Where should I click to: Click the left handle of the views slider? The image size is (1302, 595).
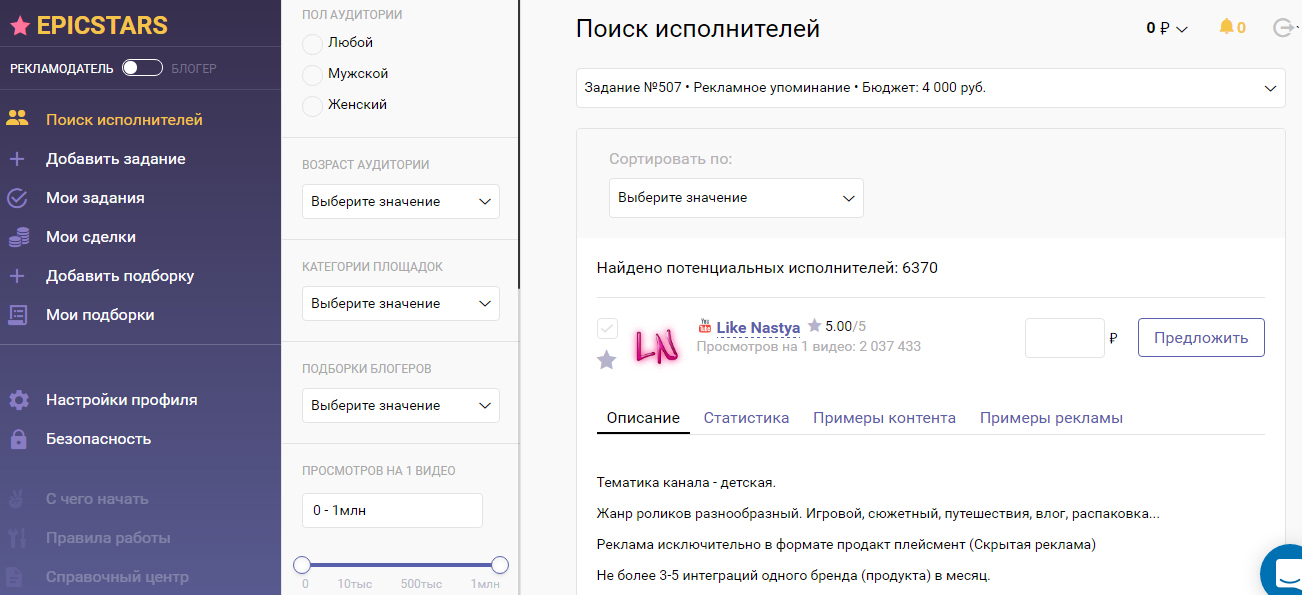[x=302, y=565]
